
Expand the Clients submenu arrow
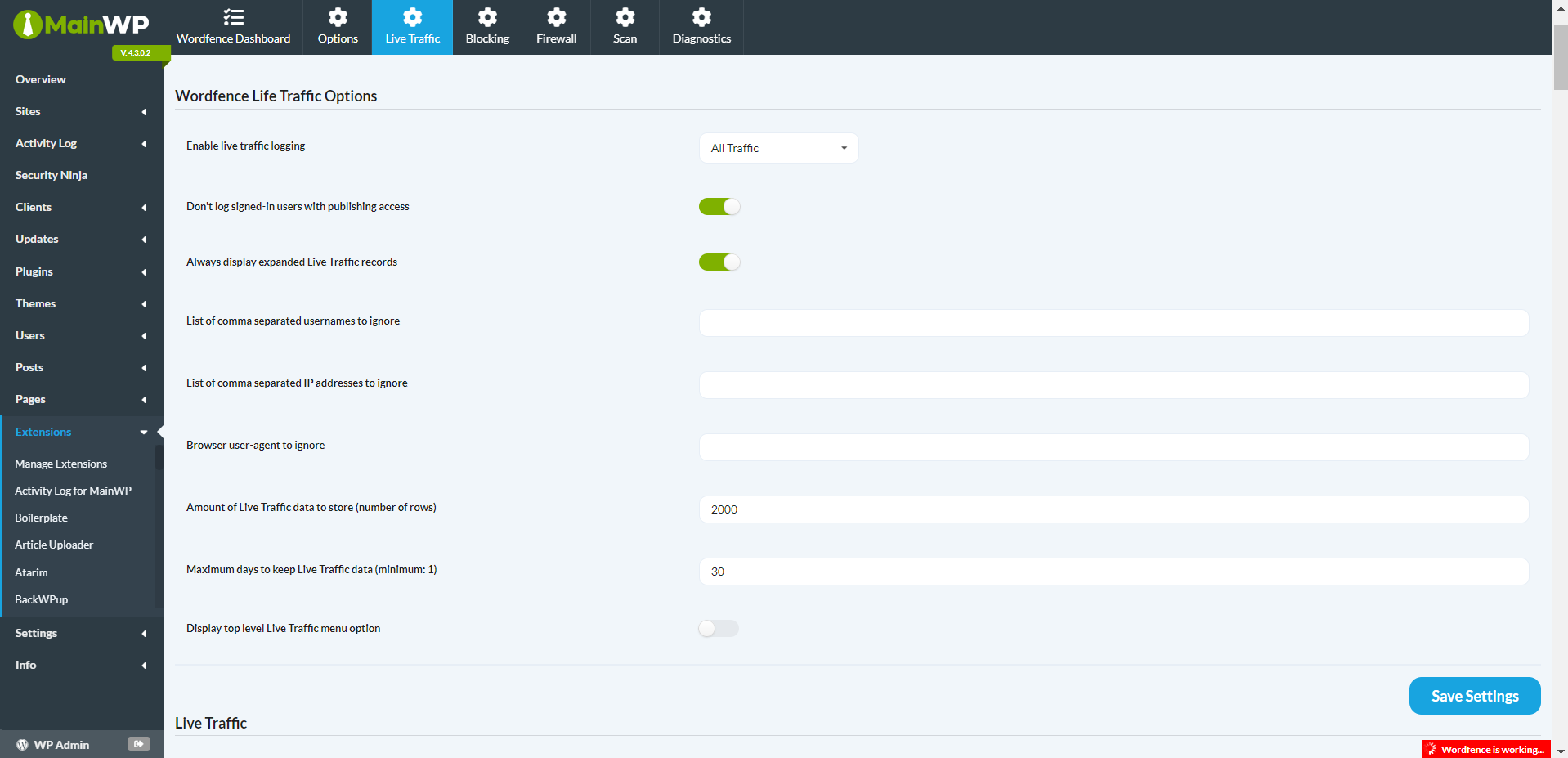(144, 208)
